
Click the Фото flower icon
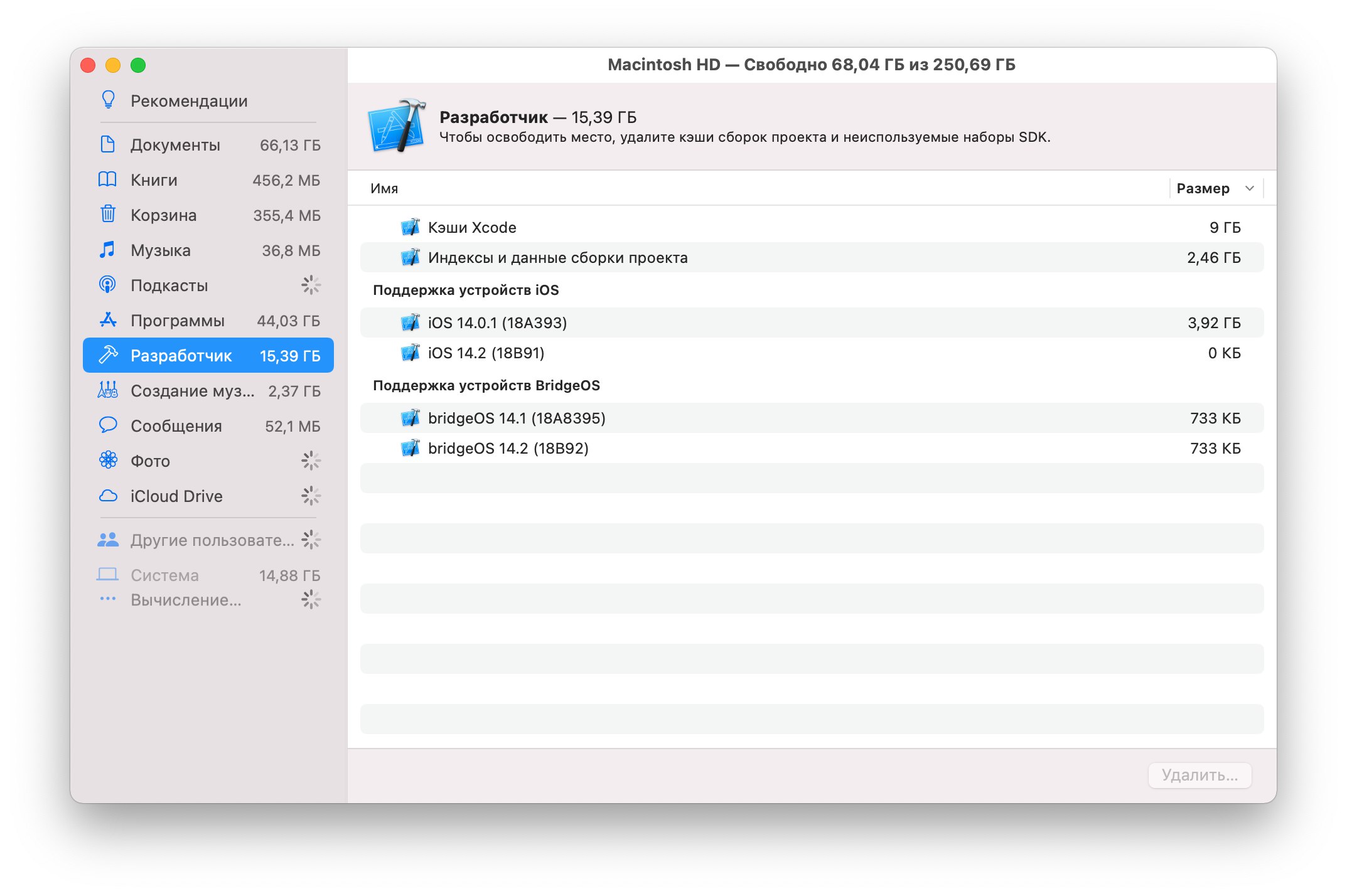click(108, 461)
